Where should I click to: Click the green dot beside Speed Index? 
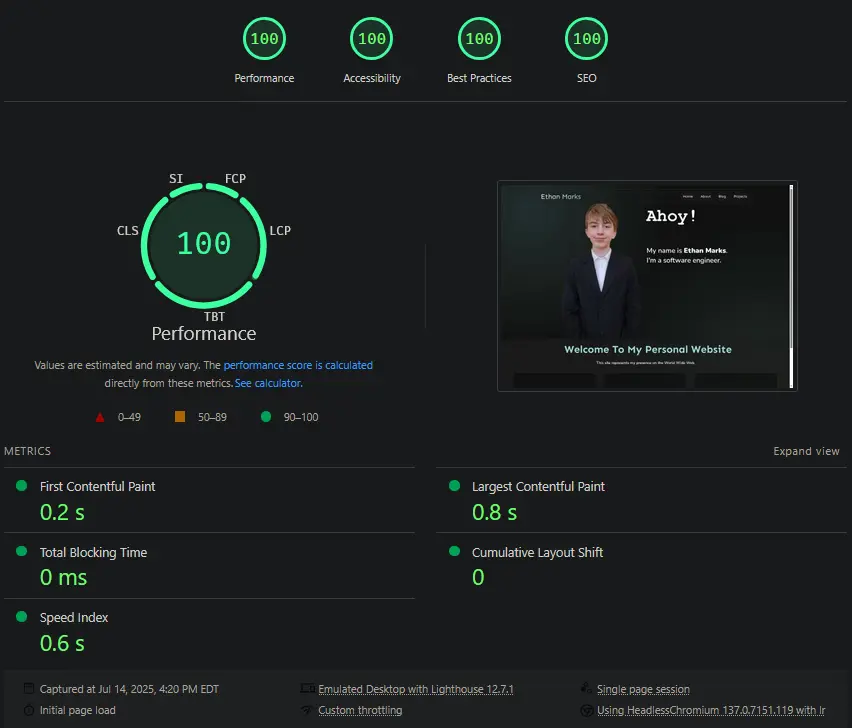click(x=22, y=617)
